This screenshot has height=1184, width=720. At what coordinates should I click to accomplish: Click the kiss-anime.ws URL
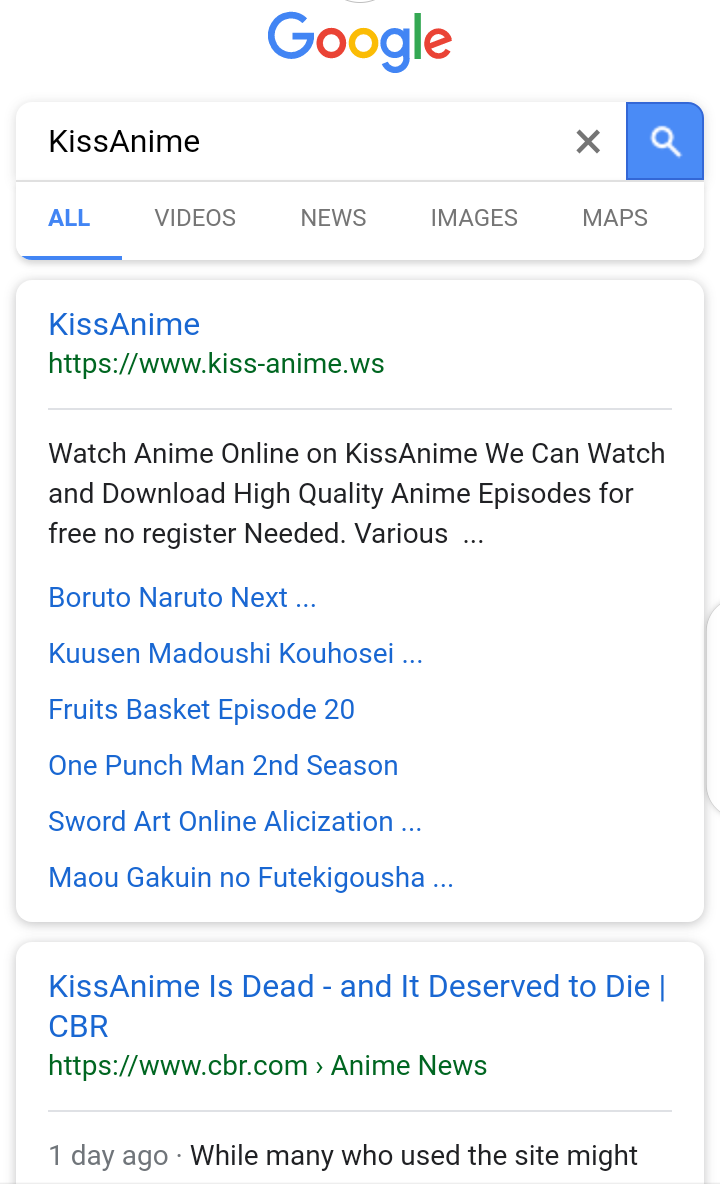pyautogui.click(x=216, y=363)
